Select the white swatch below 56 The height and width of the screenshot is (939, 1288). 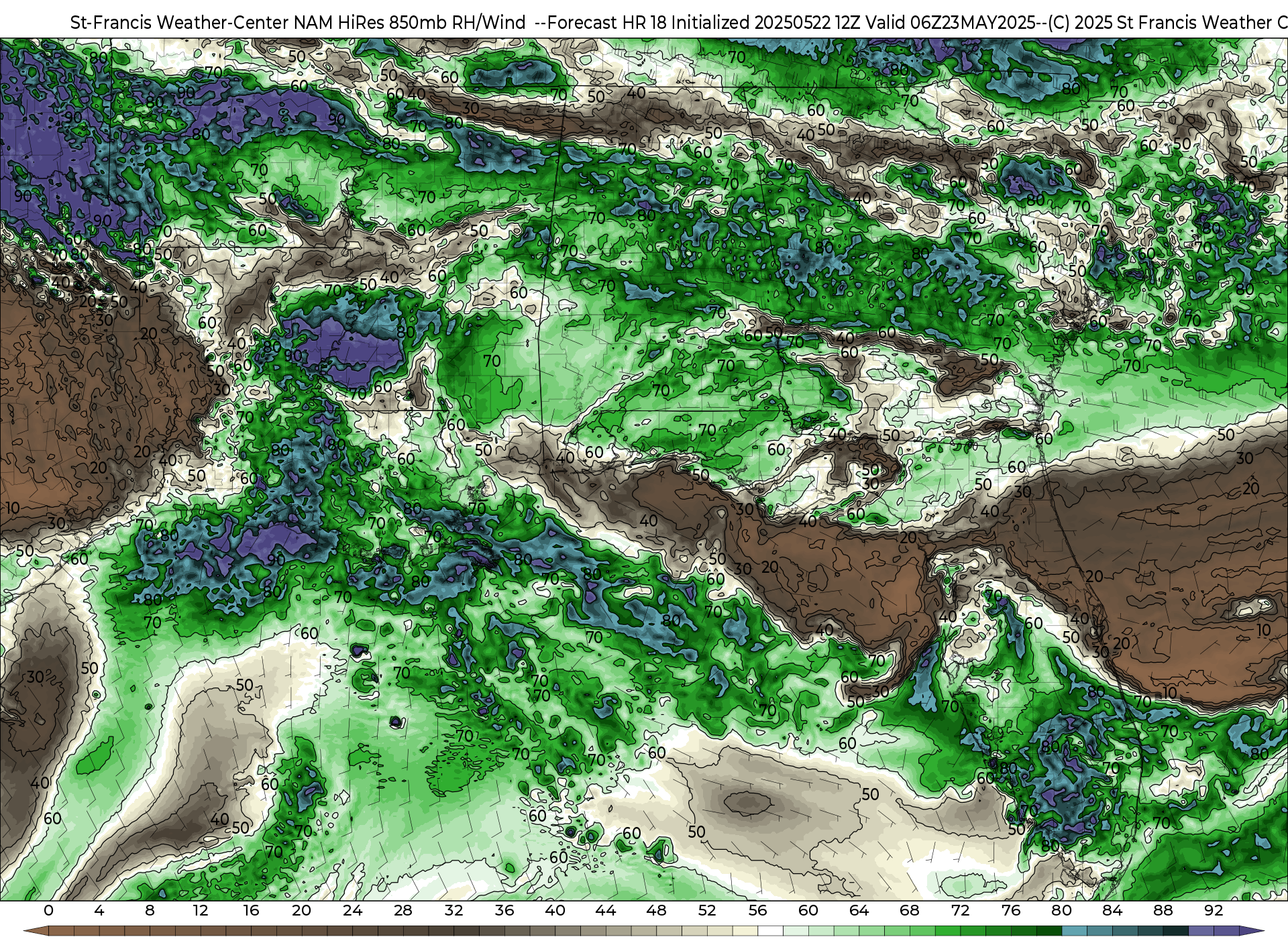click(770, 931)
